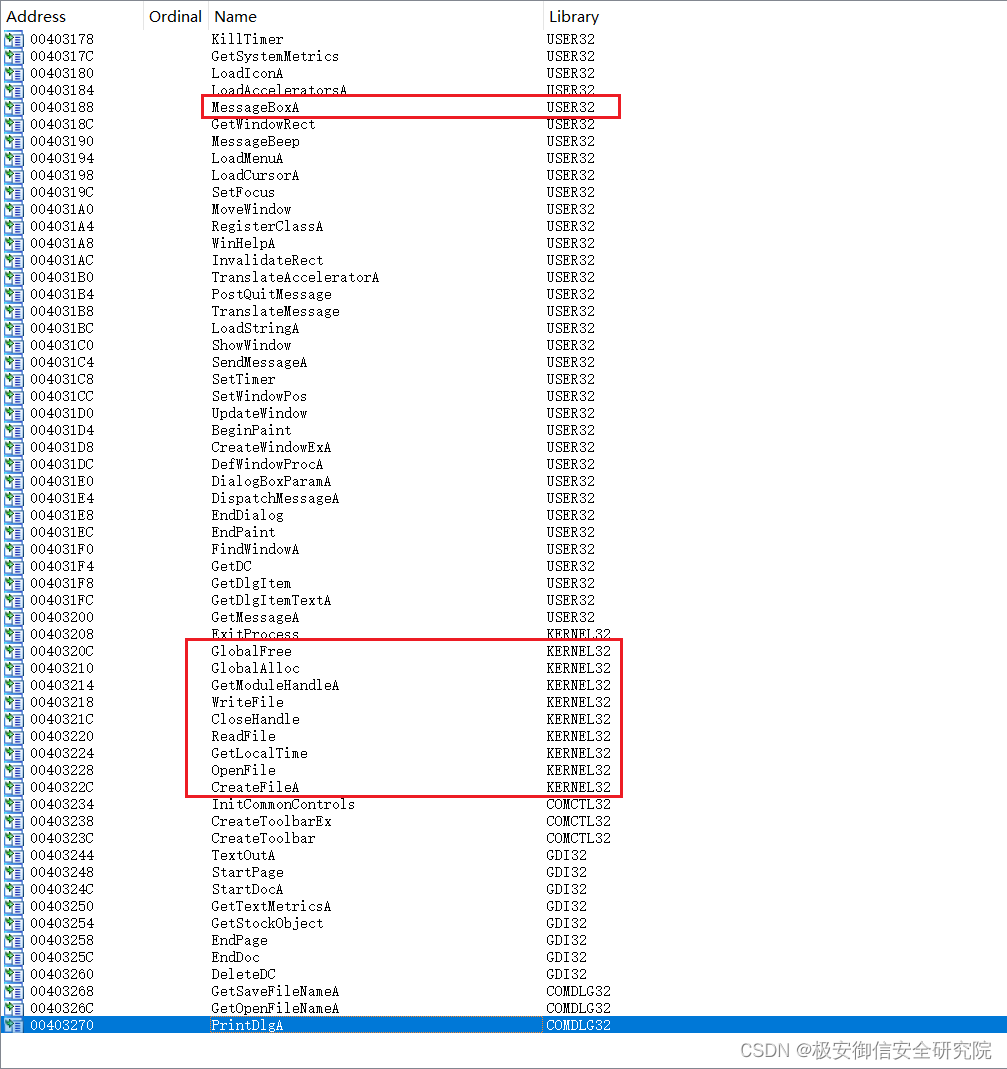Select the LoadIconA import name

247,74
